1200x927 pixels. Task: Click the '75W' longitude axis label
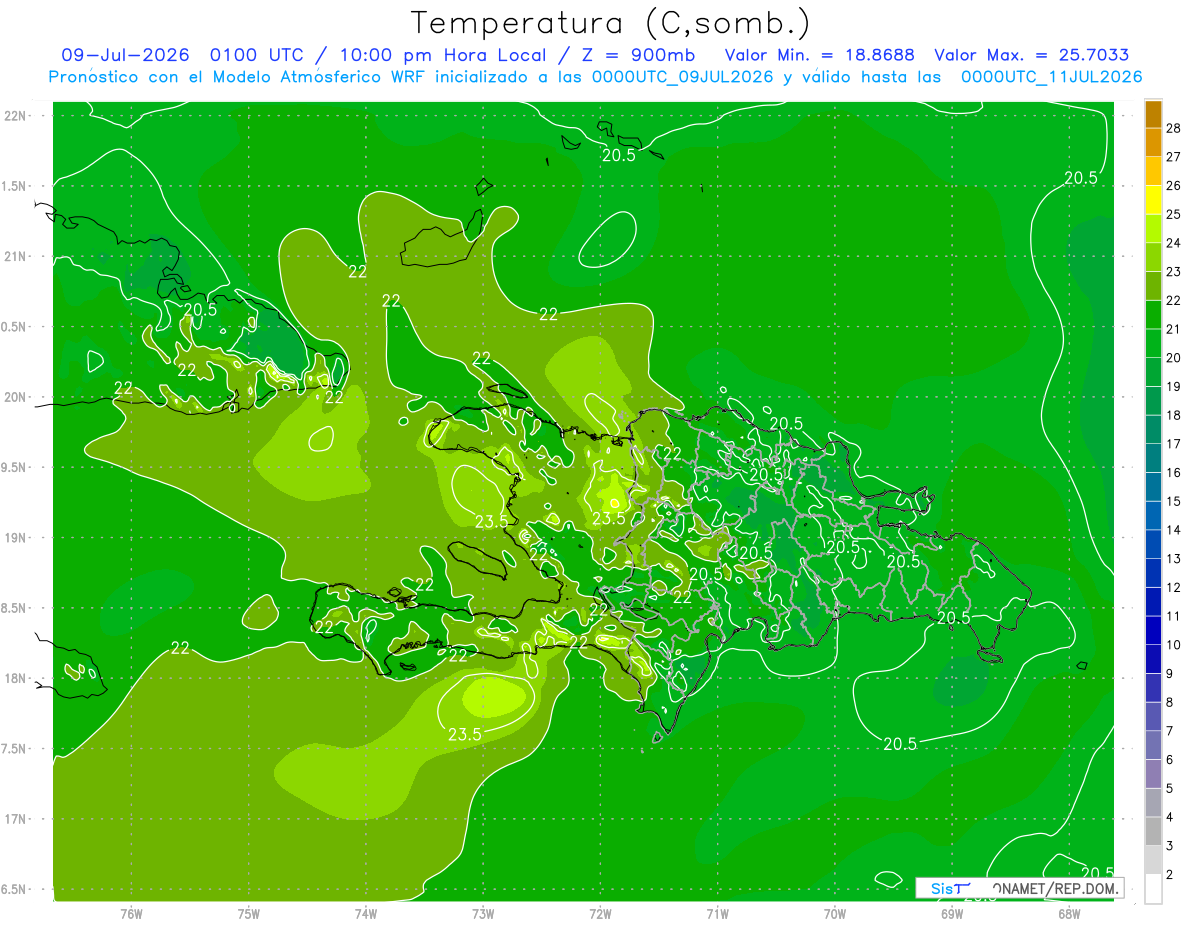(x=248, y=913)
